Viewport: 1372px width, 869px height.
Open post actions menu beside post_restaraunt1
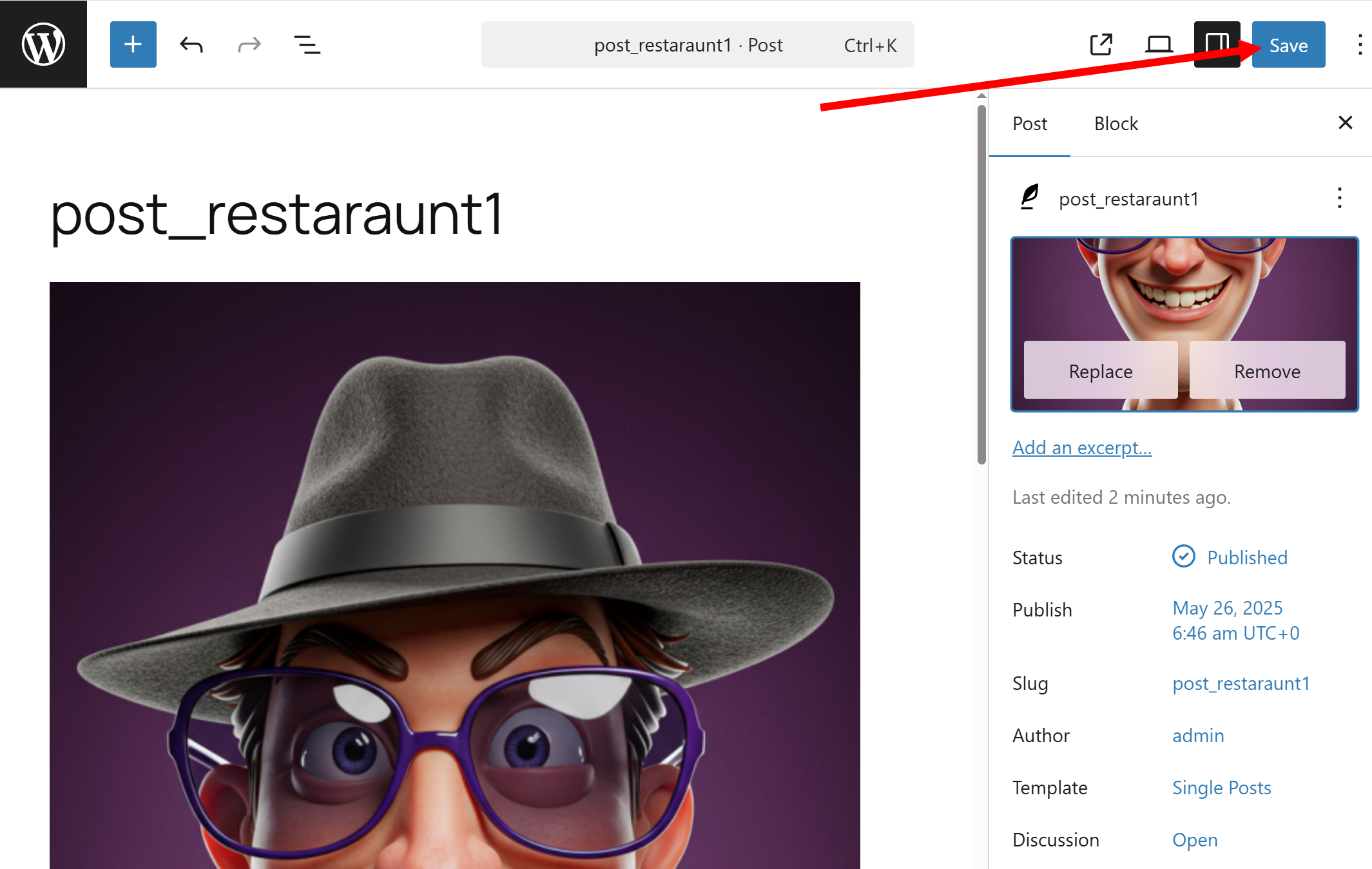[x=1339, y=198]
